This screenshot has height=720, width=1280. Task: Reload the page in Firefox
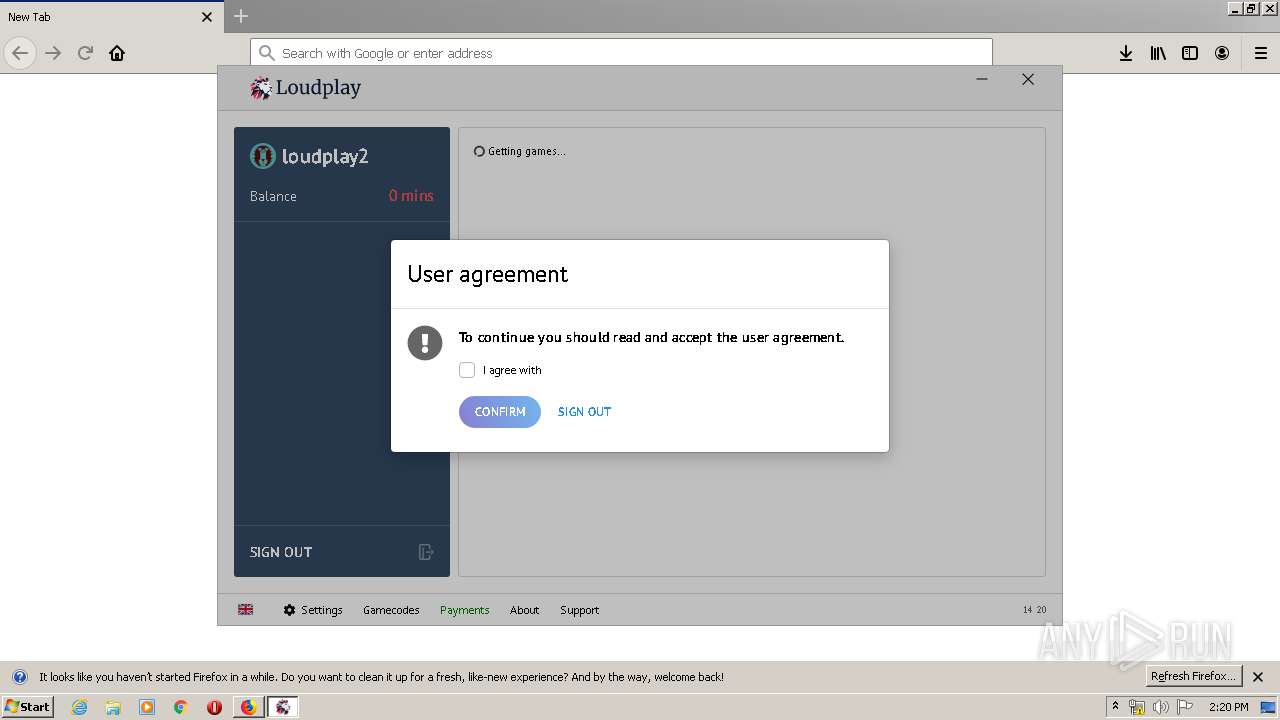[85, 53]
